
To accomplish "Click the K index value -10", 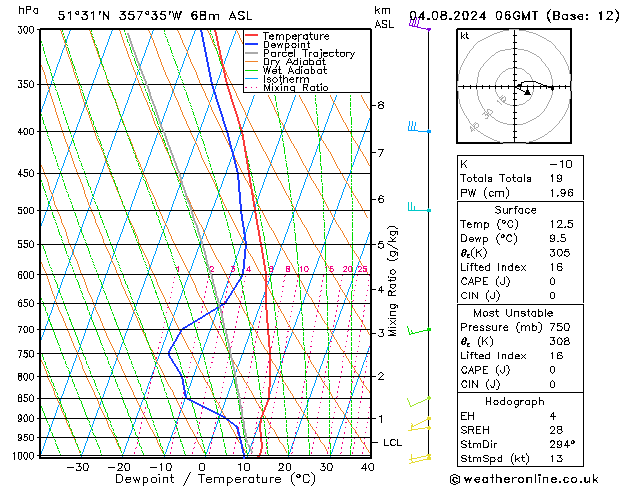I will [561, 164].
